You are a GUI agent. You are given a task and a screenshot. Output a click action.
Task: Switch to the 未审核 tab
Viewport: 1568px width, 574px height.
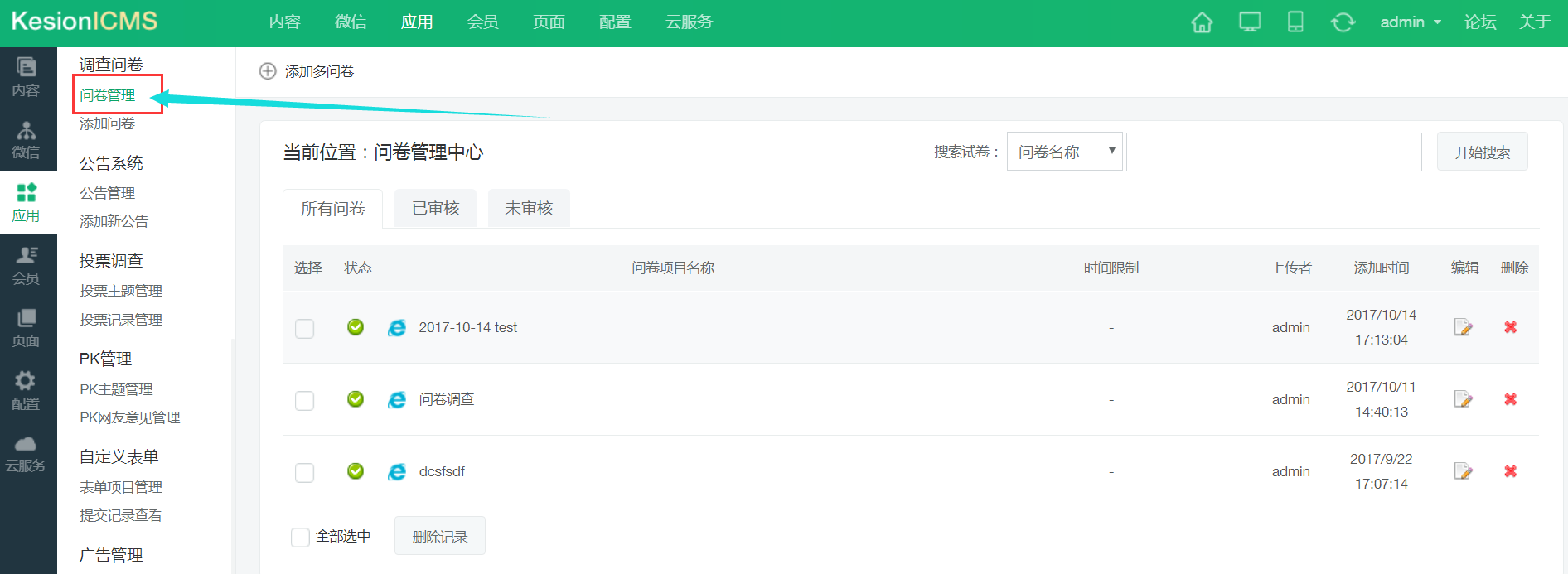528,208
